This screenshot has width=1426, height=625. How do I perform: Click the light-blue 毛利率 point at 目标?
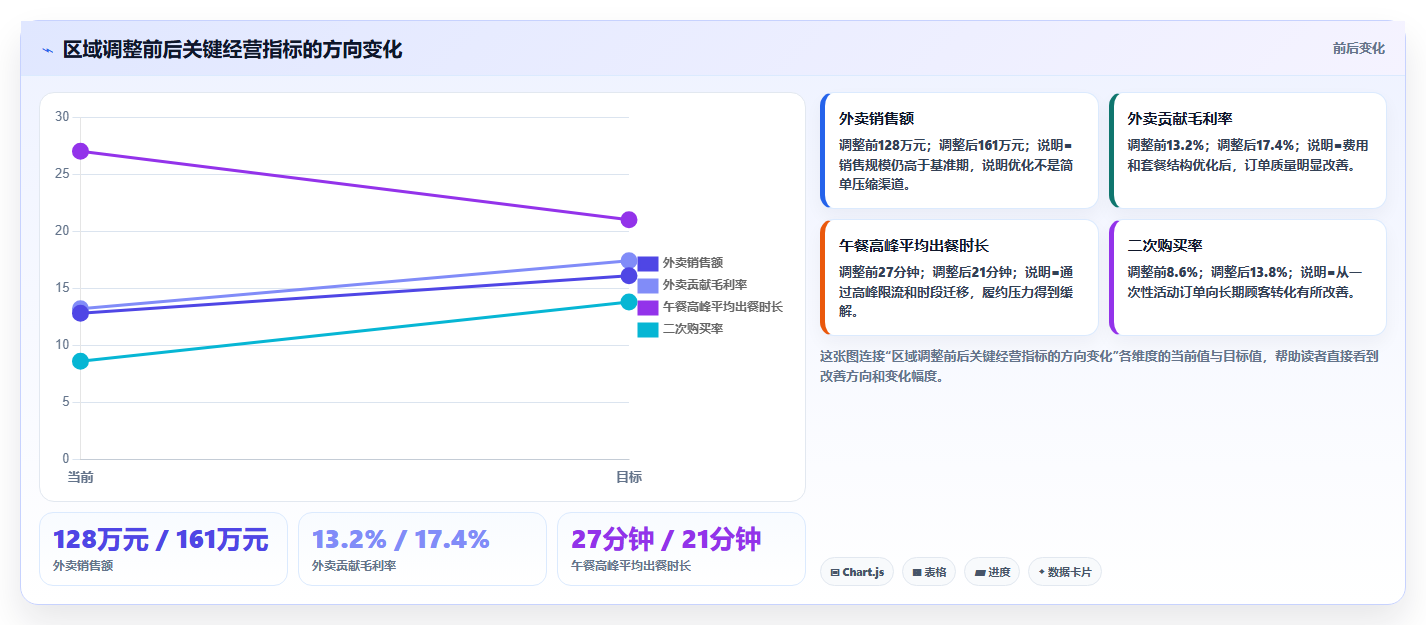point(629,261)
